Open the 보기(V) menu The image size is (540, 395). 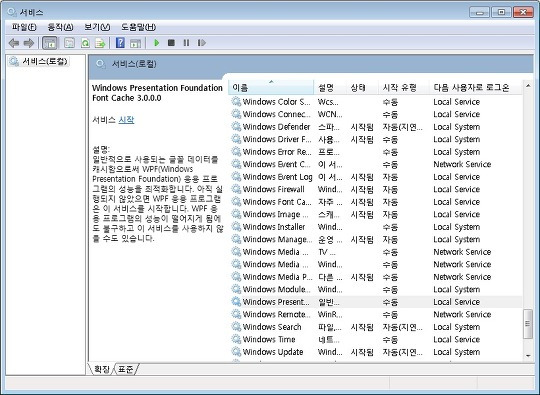(x=97, y=27)
